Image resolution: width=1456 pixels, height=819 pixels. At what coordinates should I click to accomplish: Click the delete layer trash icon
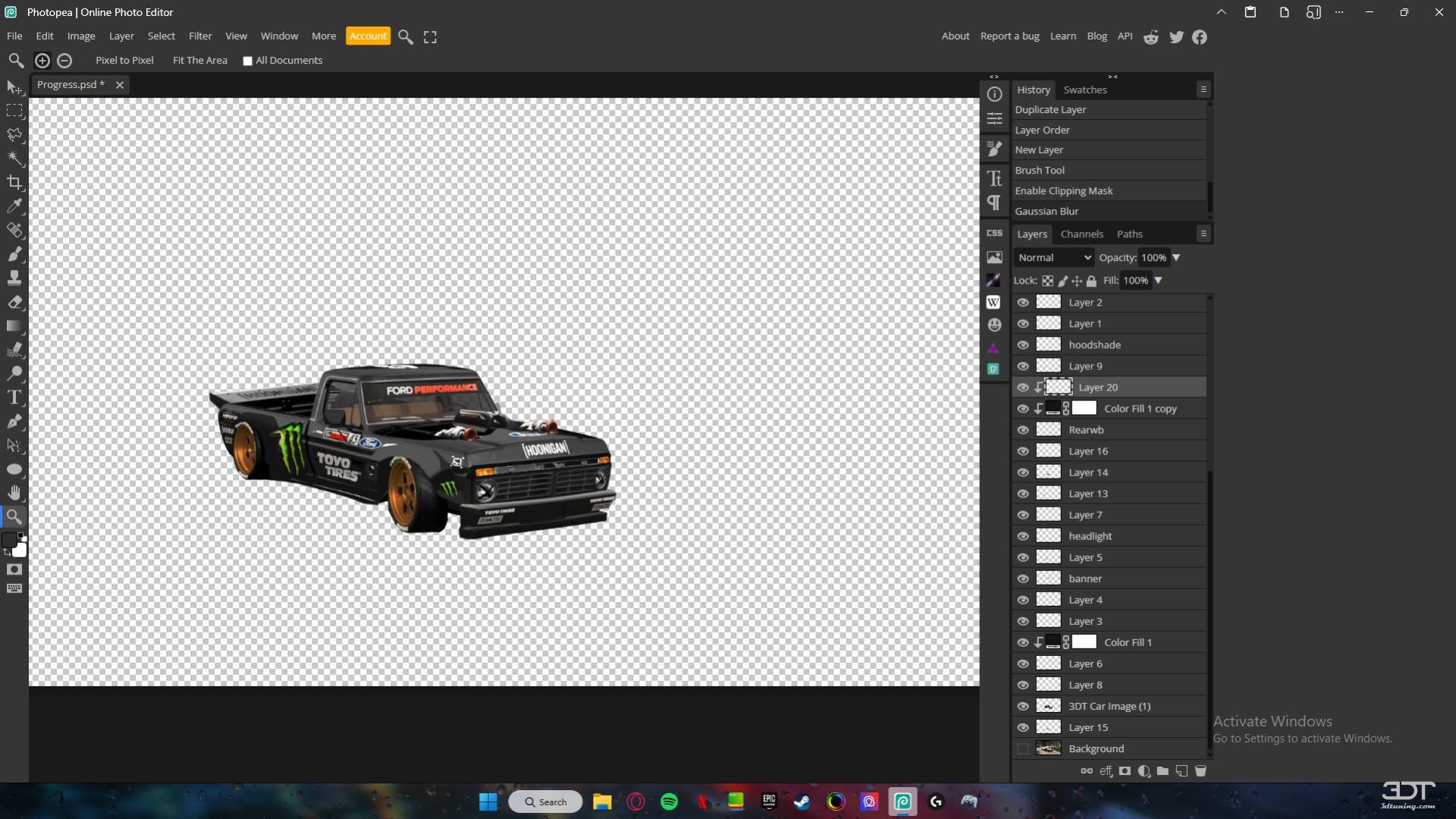(1200, 771)
